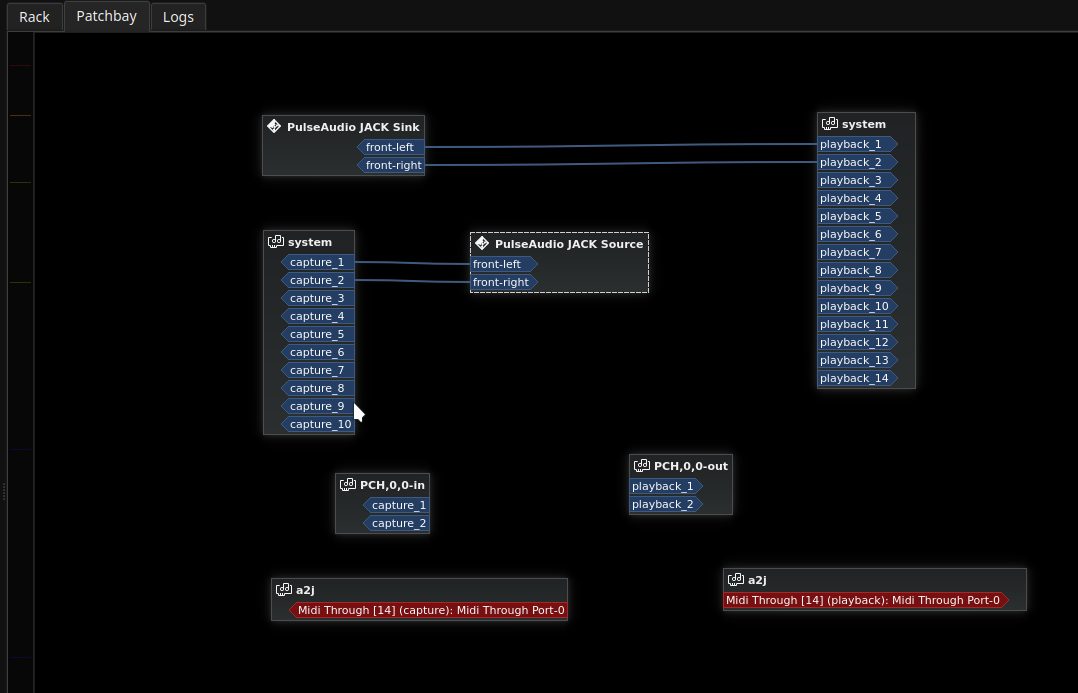Select the Patchbay tab
Viewport: 1078px width, 693px height.
click(107, 16)
